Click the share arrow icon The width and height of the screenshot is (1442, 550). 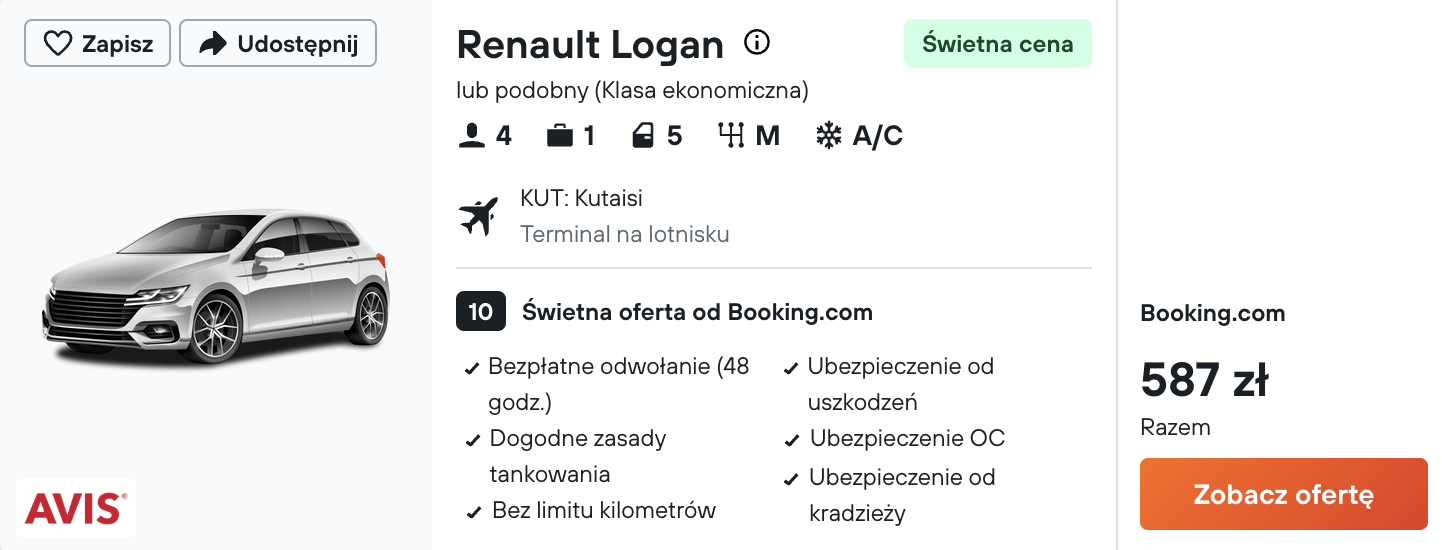[x=213, y=44]
